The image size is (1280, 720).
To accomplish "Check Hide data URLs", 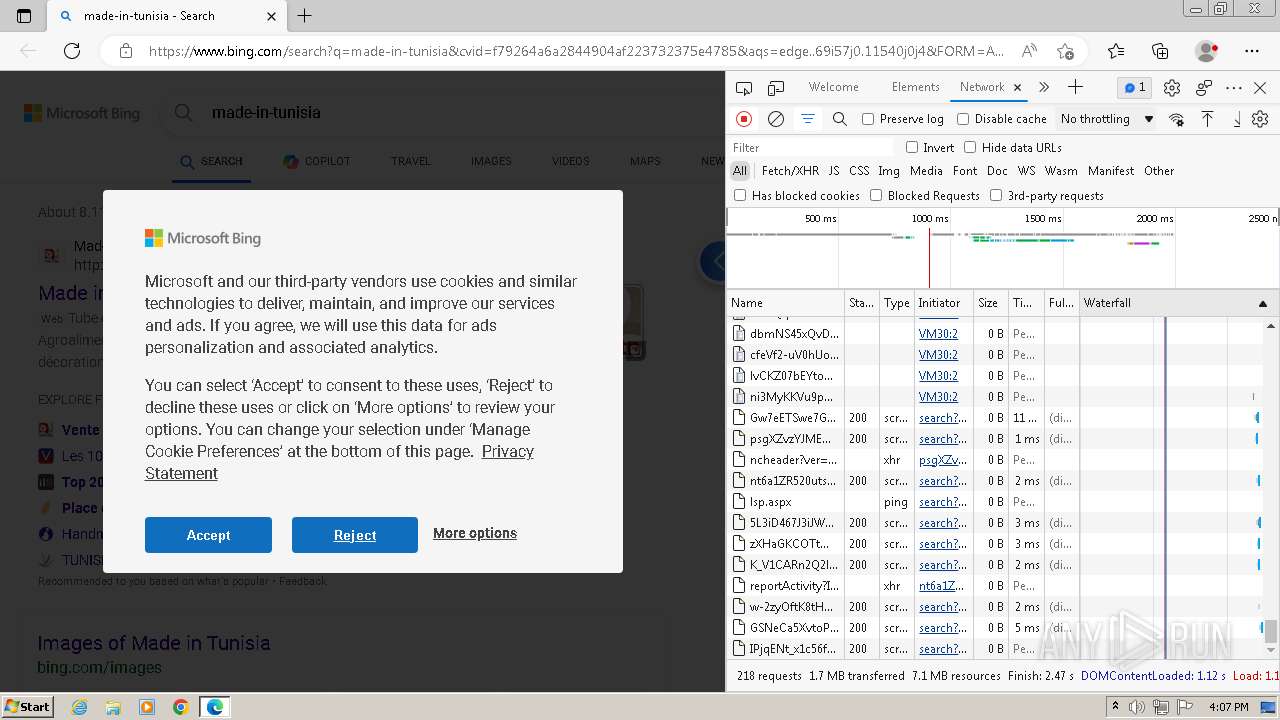I will click(970, 148).
